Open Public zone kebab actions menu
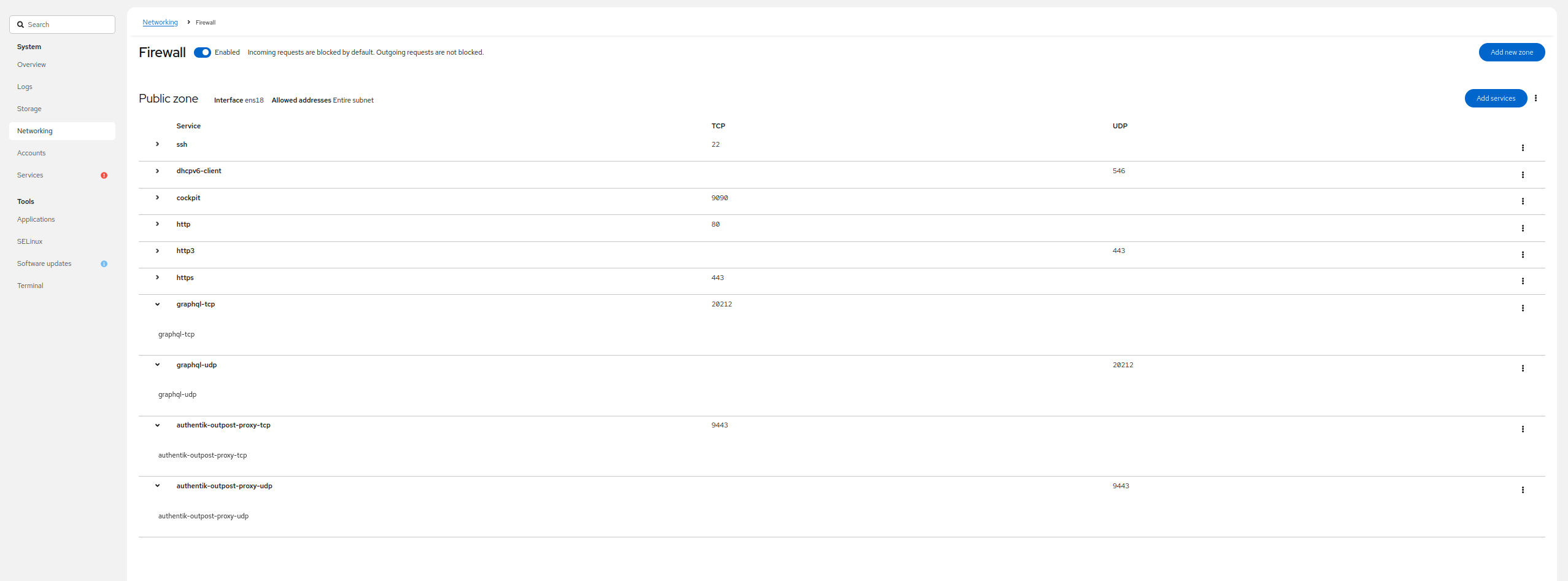 [1535, 98]
